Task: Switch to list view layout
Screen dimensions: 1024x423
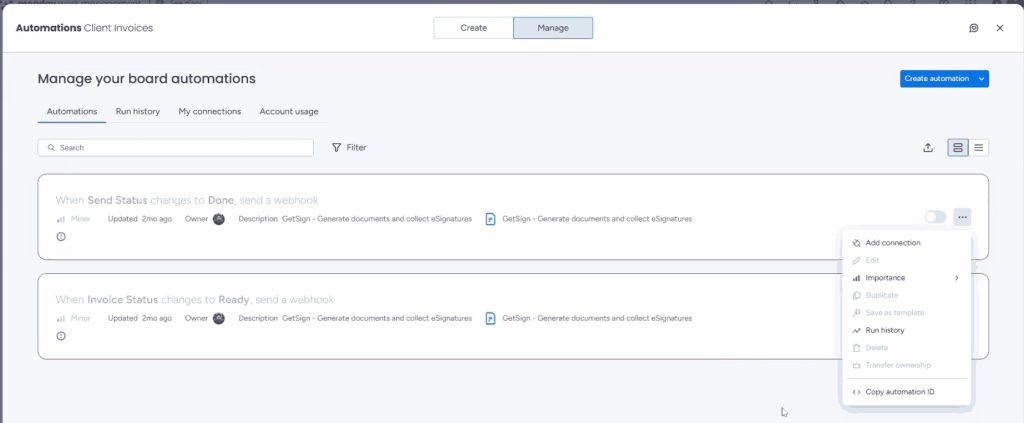Action: [x=978, y=148]
